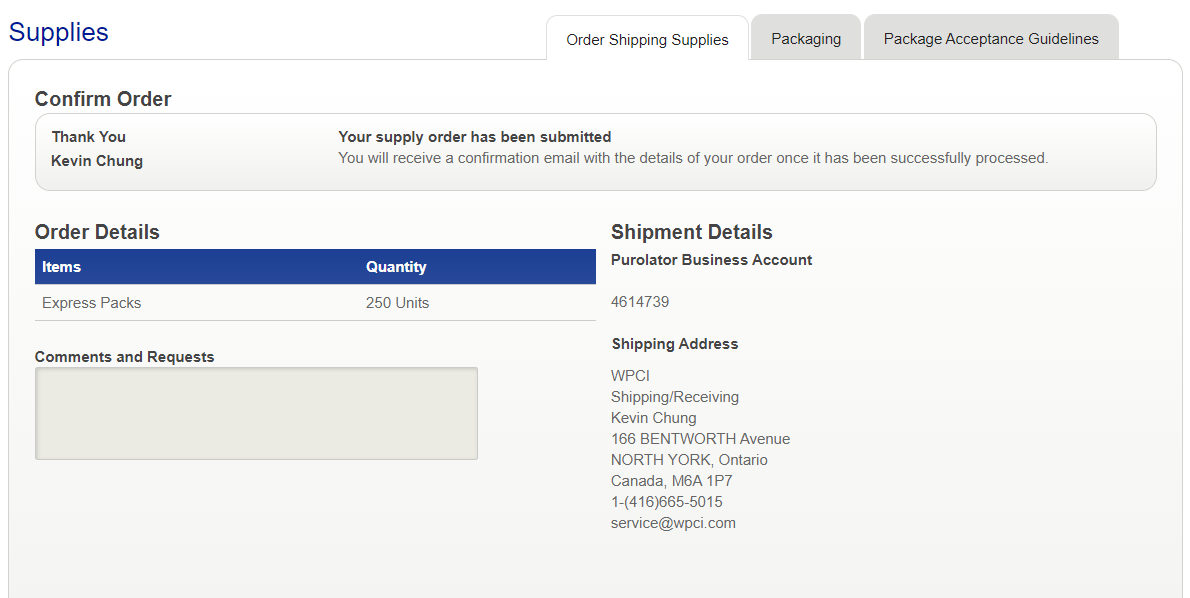Click the service@wpci.com email address
The image size is (1190, 598).
coord(673,523)
